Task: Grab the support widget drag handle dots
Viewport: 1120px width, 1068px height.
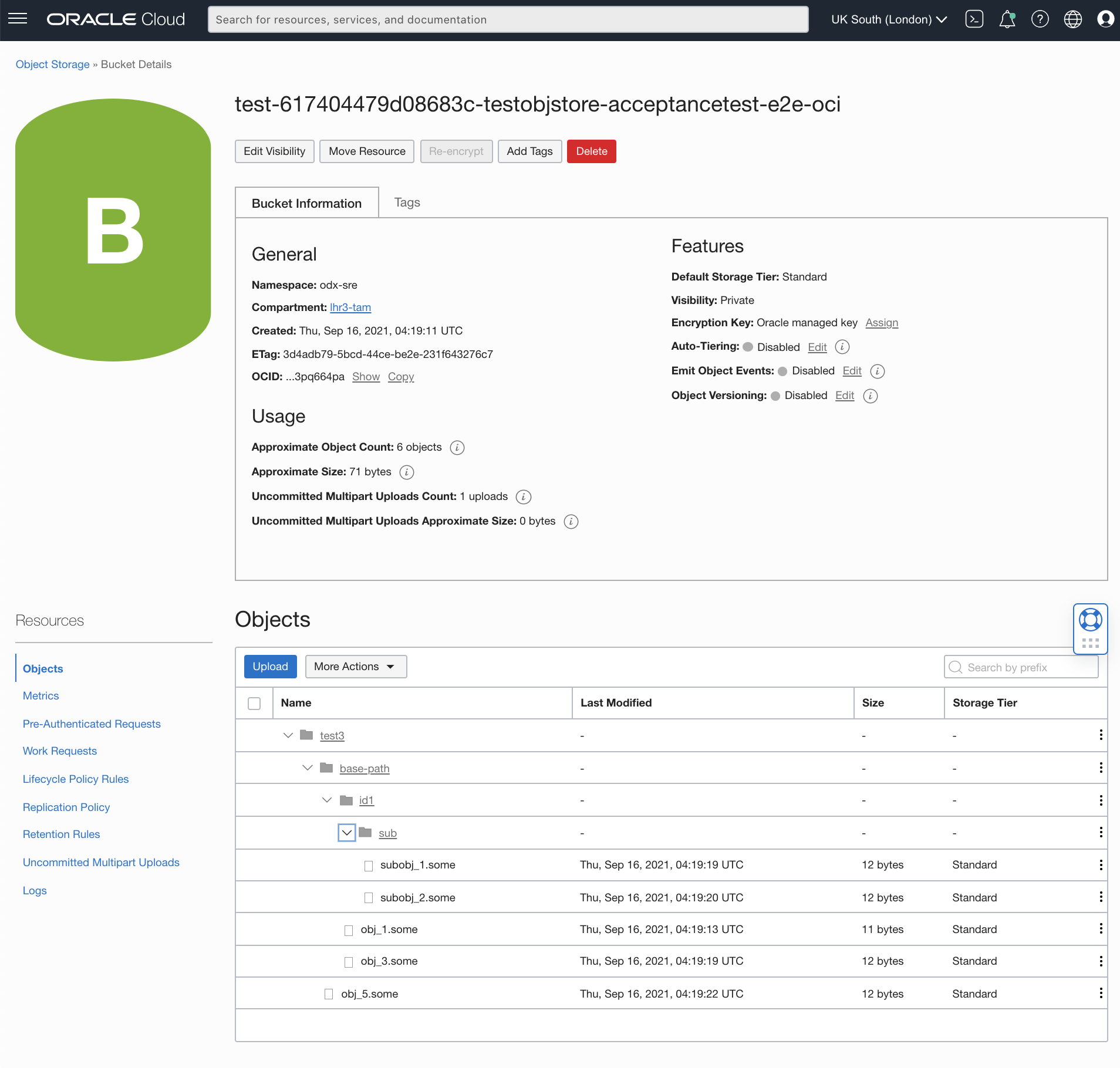Action: click(x=1091, y=643)
